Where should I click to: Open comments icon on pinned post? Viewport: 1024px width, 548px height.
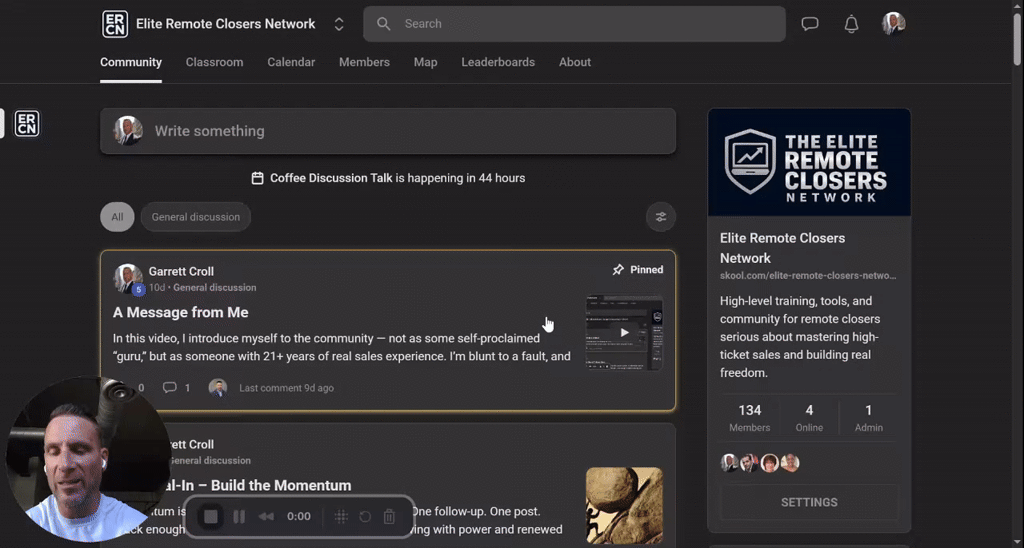click(170, 387)
